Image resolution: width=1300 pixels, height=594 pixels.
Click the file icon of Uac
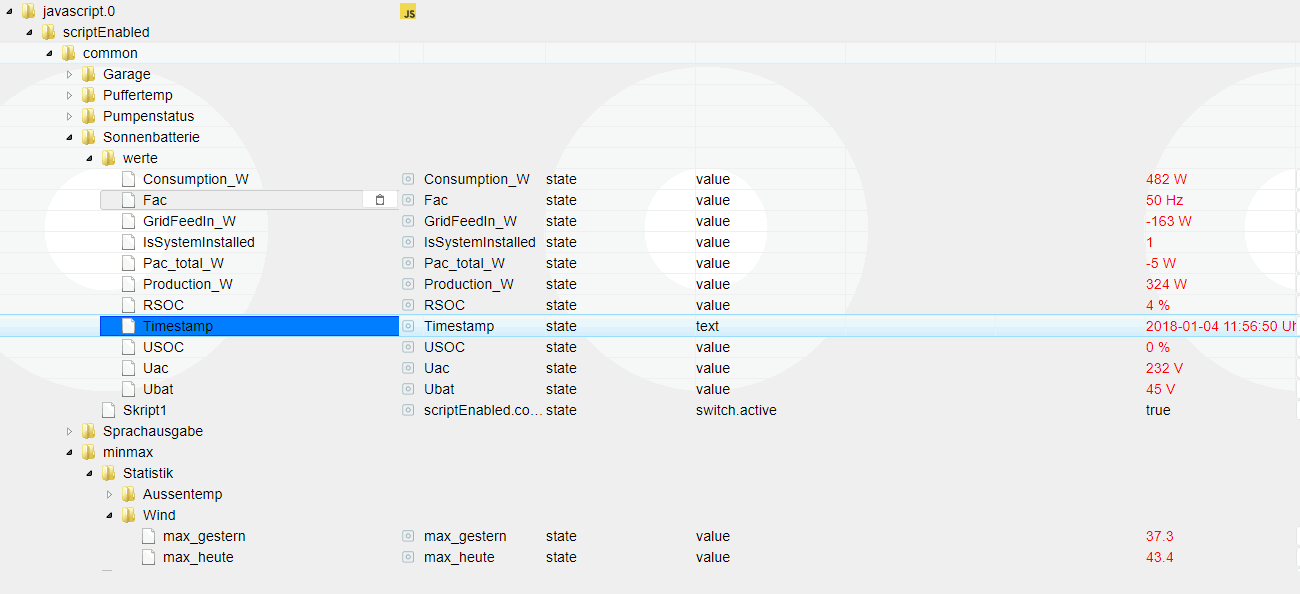click(128, 368)
